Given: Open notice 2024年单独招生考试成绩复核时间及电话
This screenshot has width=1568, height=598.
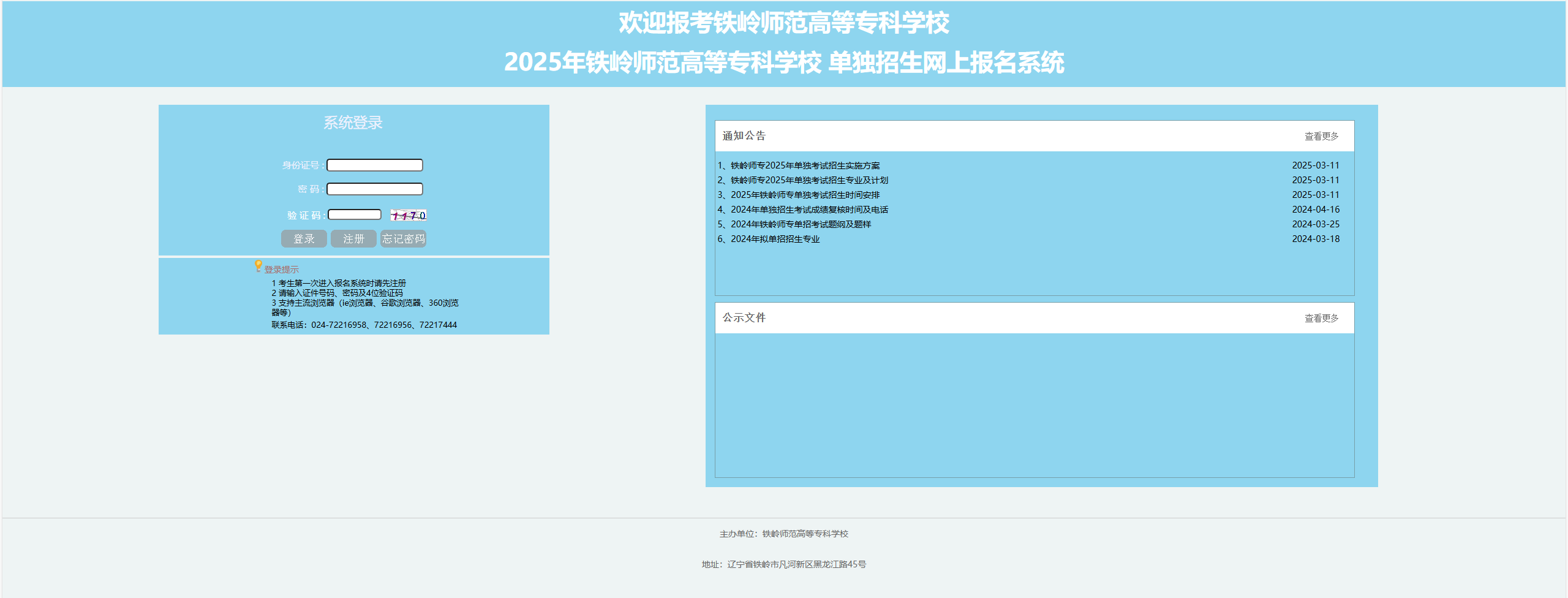Looking at the screenshot, I should tap(809, 210).
